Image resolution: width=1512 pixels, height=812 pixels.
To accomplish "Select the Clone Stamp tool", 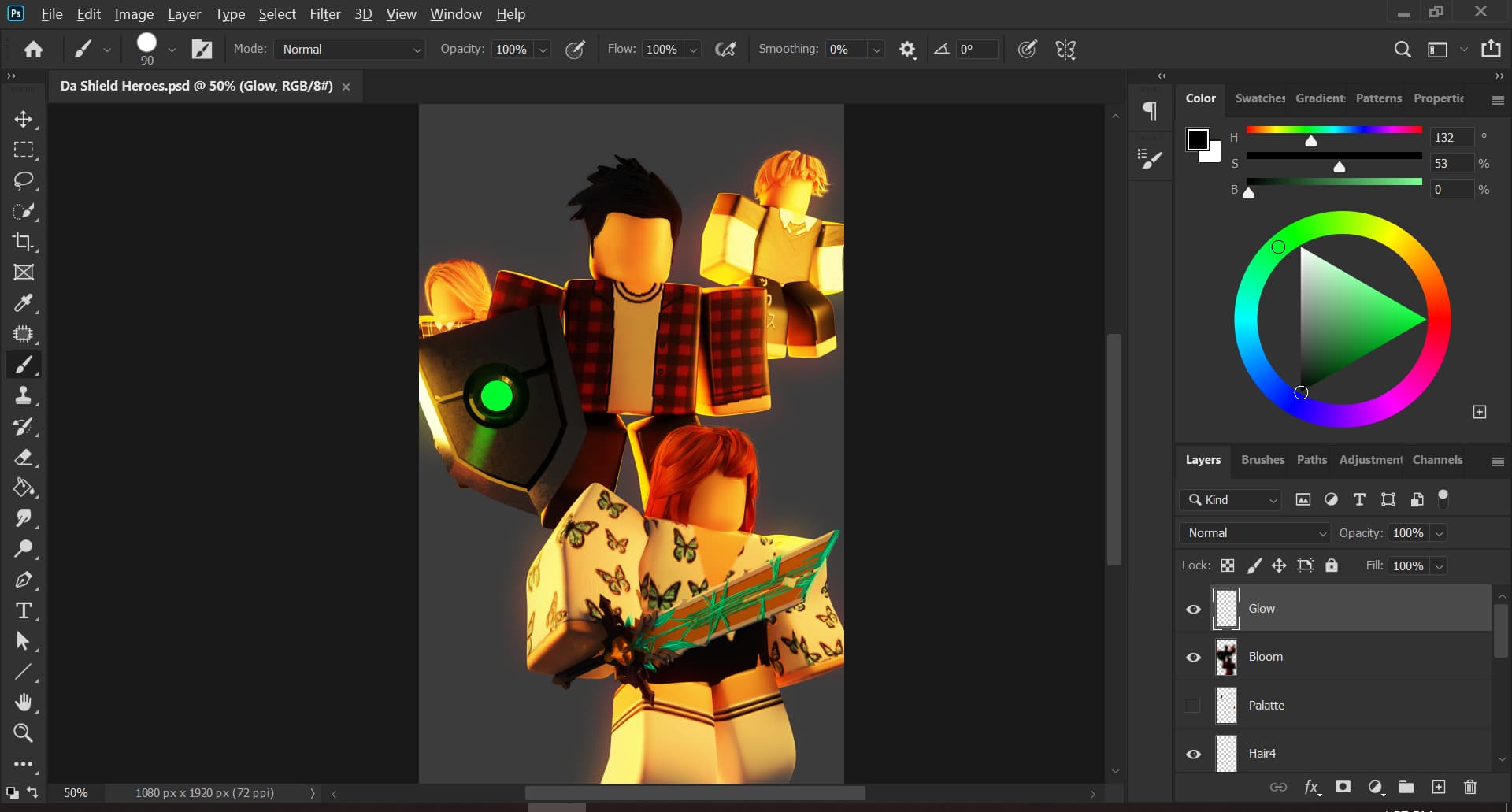I will [24, 395].
